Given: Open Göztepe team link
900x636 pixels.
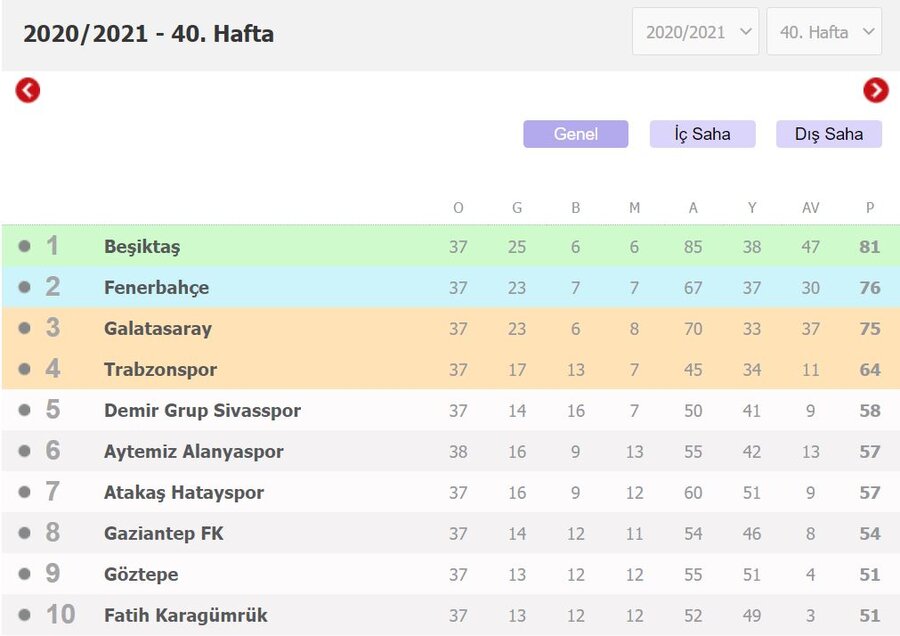Looking at the screenshot, I should tap(141, 575).
